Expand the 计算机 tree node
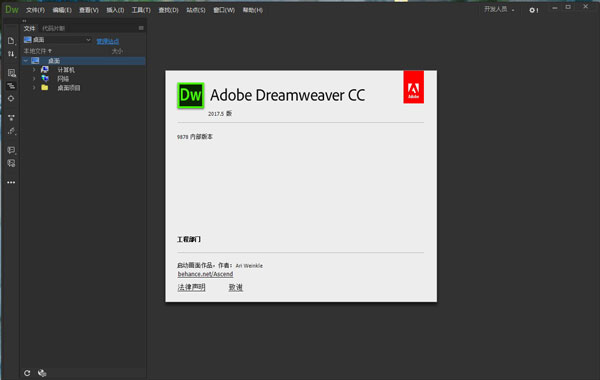Viewport: 600px width, 380px height. pos(34,70)
